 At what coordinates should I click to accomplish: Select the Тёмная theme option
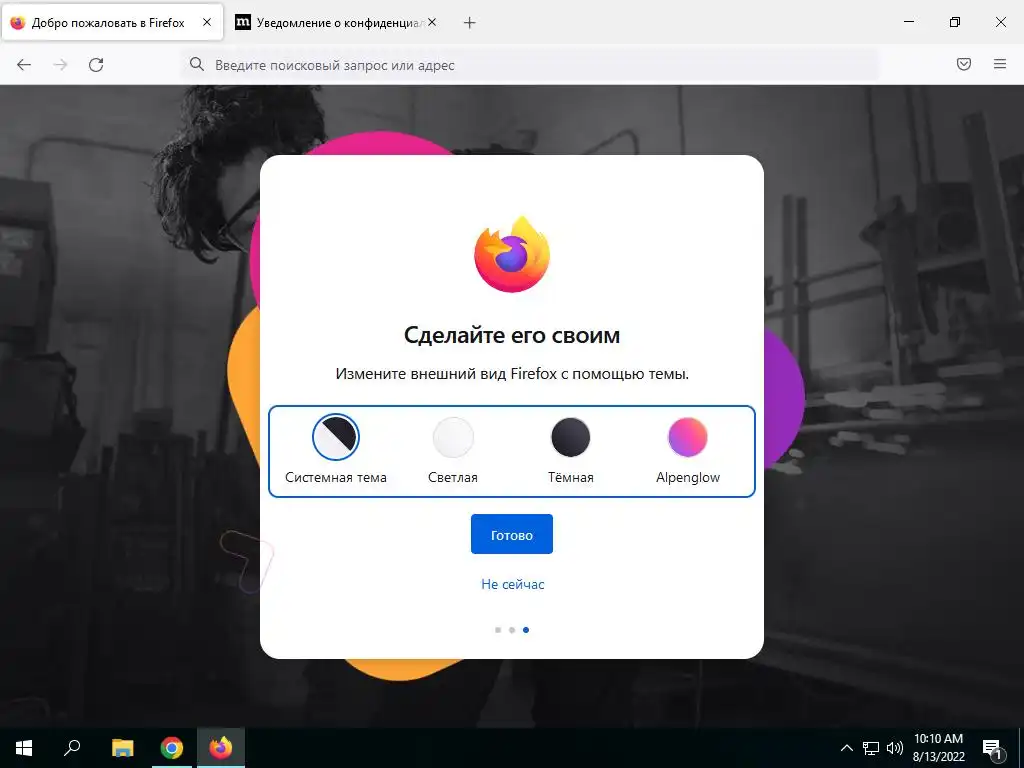coord(571,451)
